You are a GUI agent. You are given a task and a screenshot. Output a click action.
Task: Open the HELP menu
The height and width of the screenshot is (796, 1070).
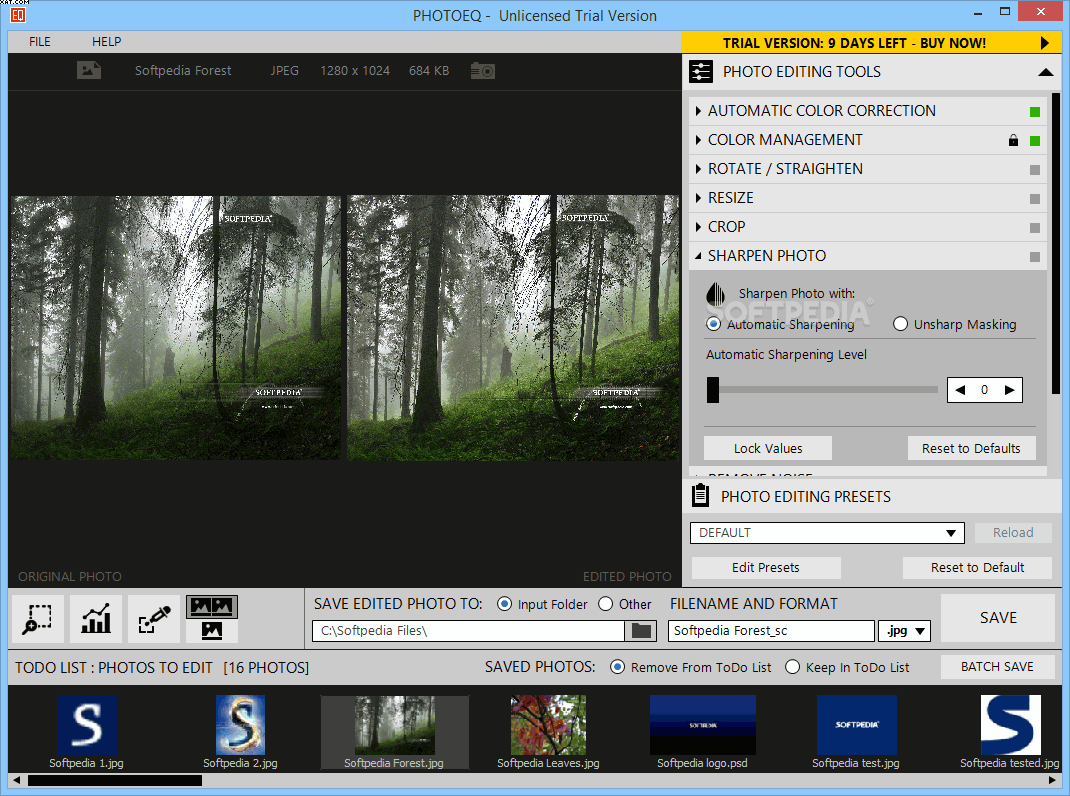click(x=106, y=42)
